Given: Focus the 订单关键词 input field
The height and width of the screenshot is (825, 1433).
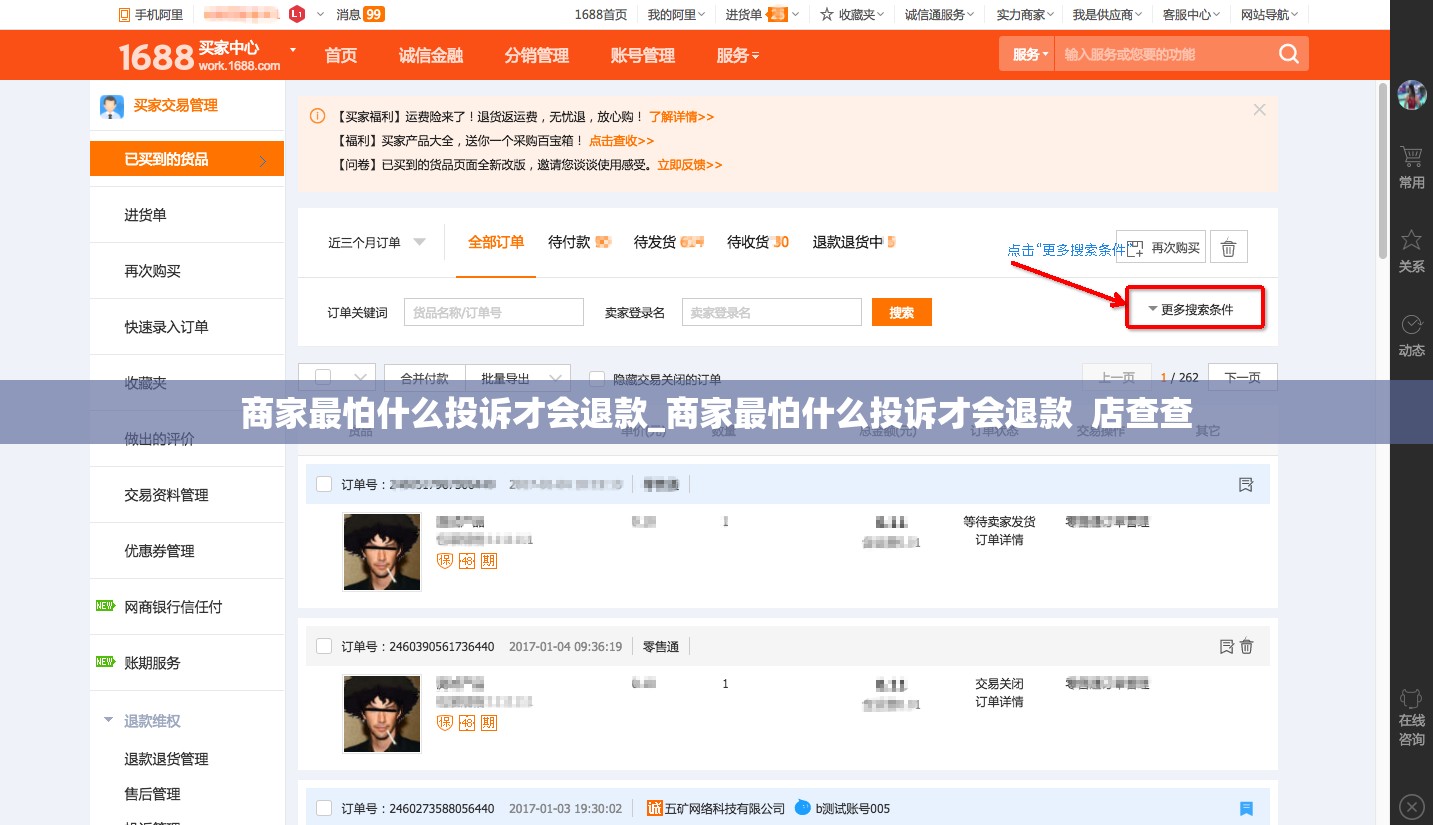Looking at the screenshot, I should point(494,312).
